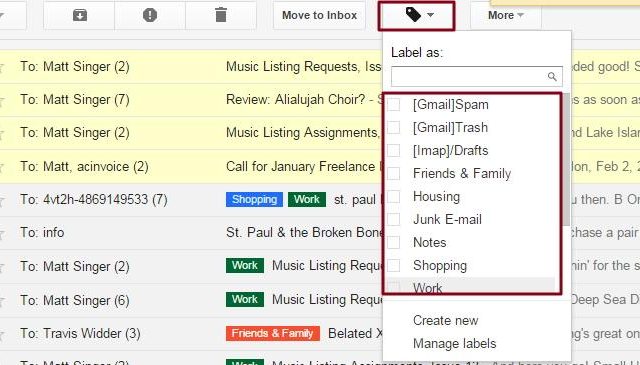Click the blue Shopping label tag on email
Image resolution: width=640 pixels, height=365 pixels.
pos(254,199)
